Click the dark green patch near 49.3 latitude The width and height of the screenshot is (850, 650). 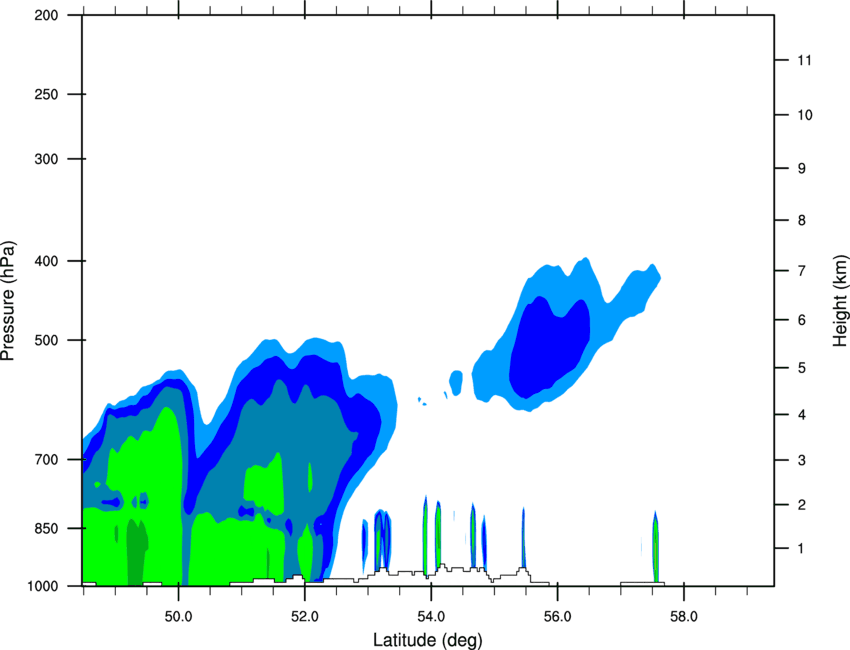[137, 552]
